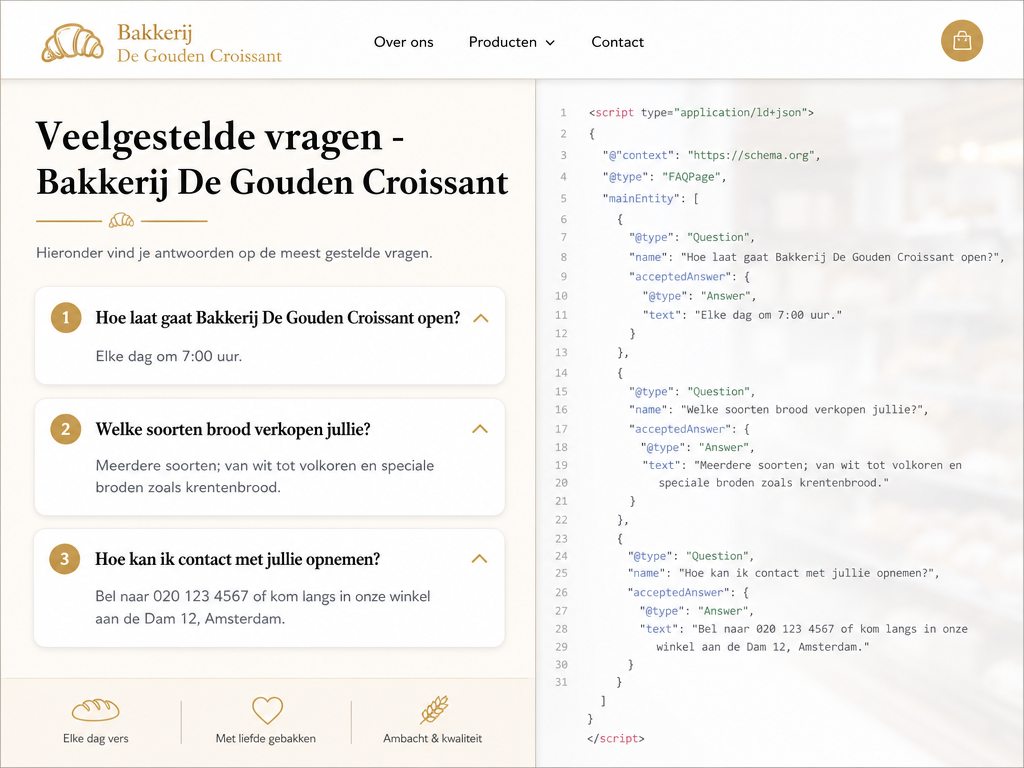Click the closing </script> tag in the code

coord(615,739)
